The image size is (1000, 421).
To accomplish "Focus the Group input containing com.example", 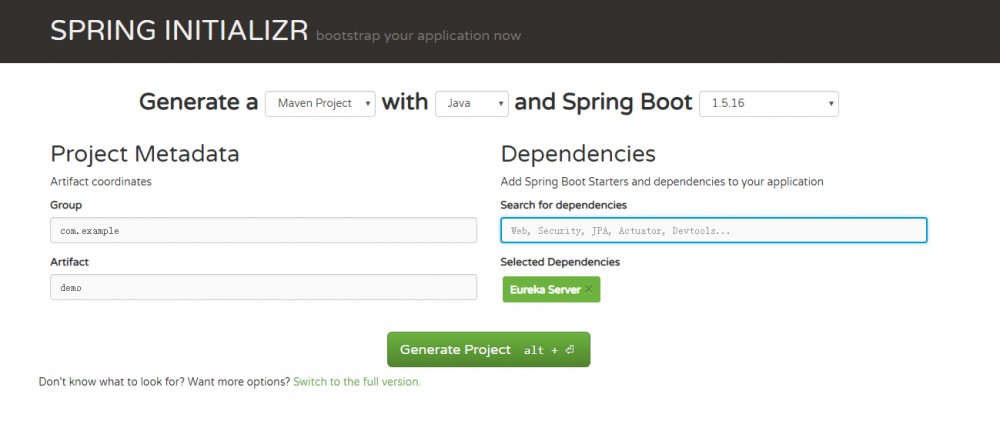I will pyautogui.click(x=263, y=230).
